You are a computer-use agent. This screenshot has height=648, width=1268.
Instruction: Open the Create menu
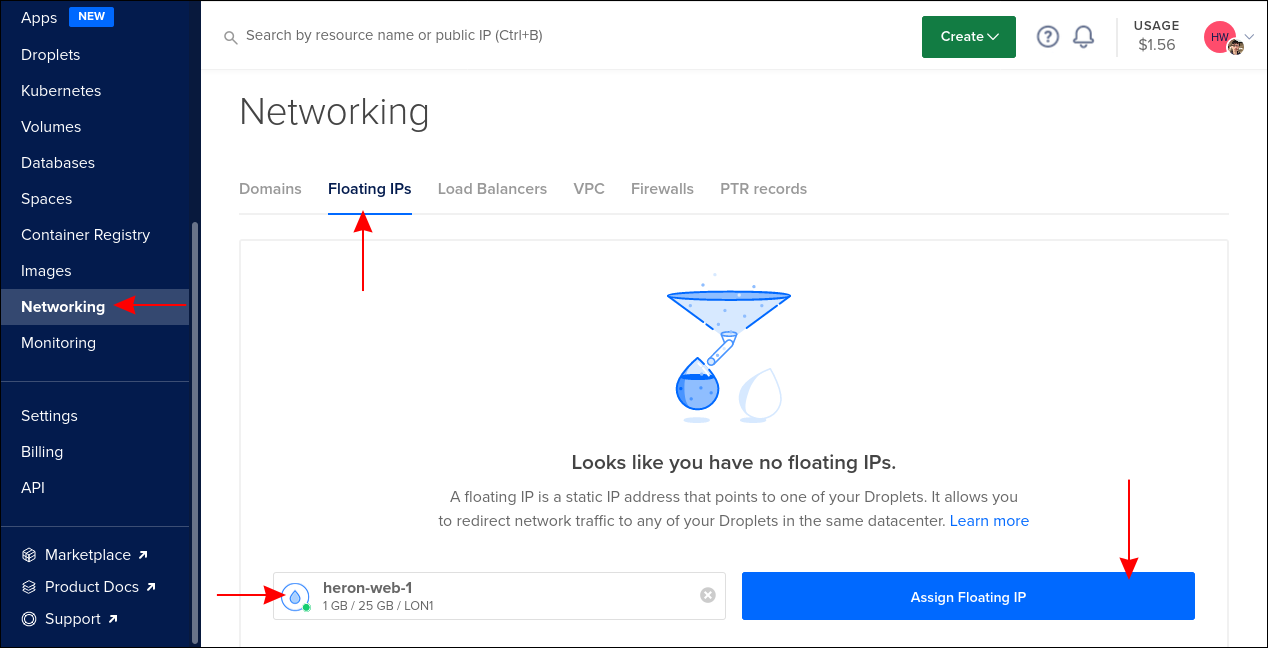pos(967,36)
